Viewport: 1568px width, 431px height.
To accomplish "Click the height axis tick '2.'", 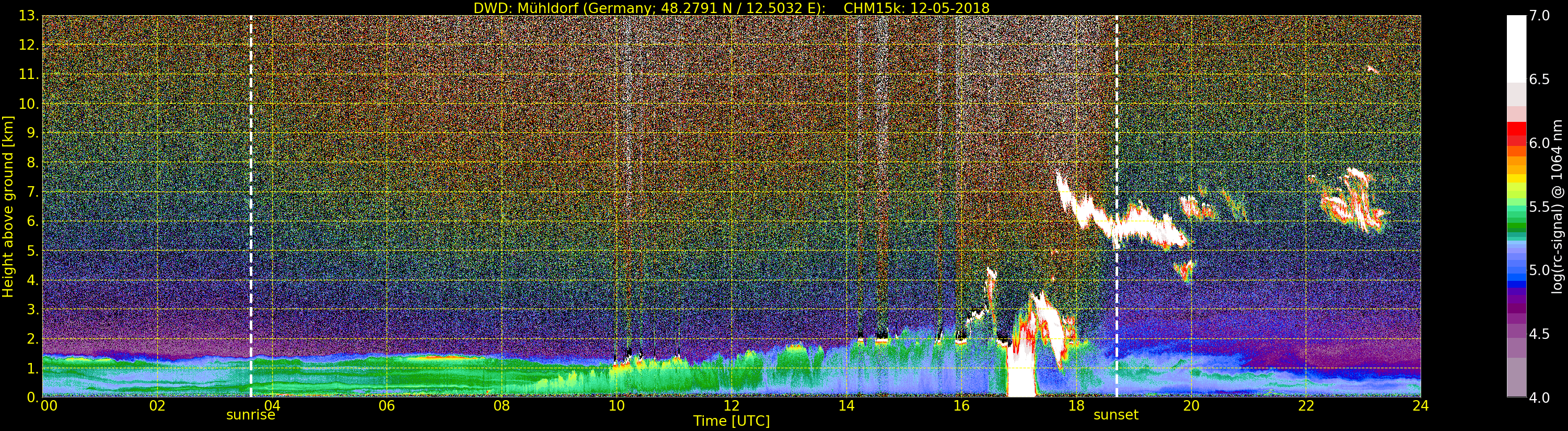I will 32,338.
